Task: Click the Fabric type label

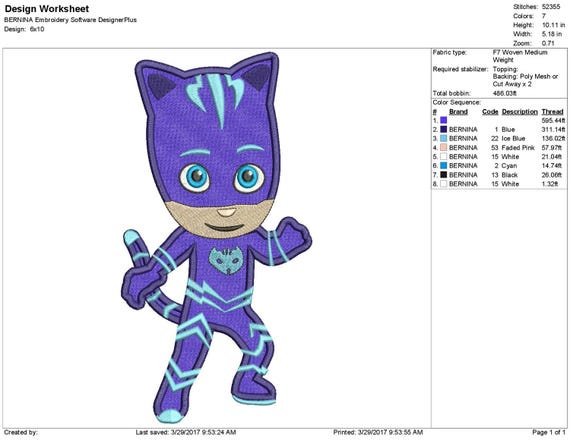Action: click(449, 52)
